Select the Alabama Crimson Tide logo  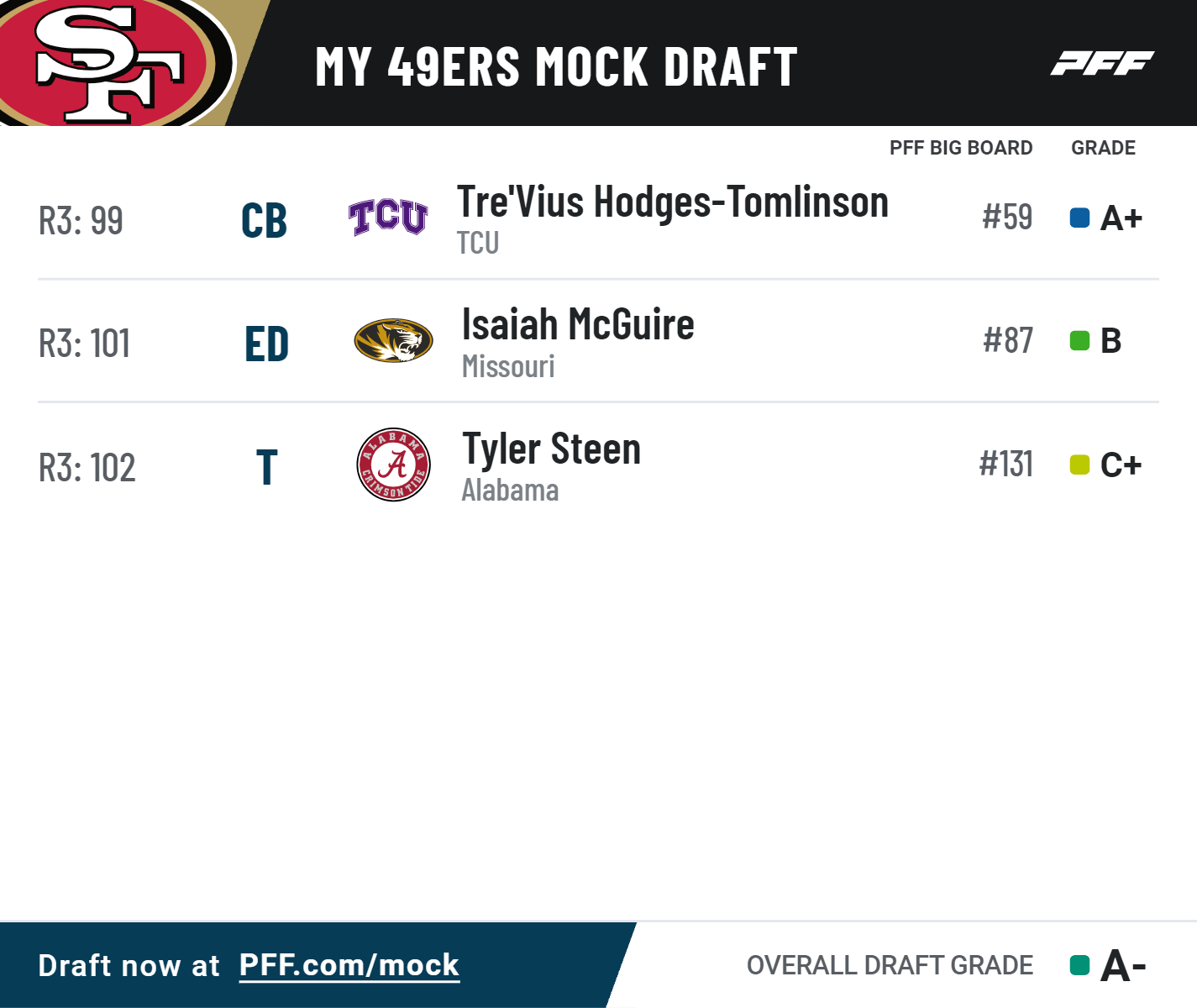click(393, 465)
